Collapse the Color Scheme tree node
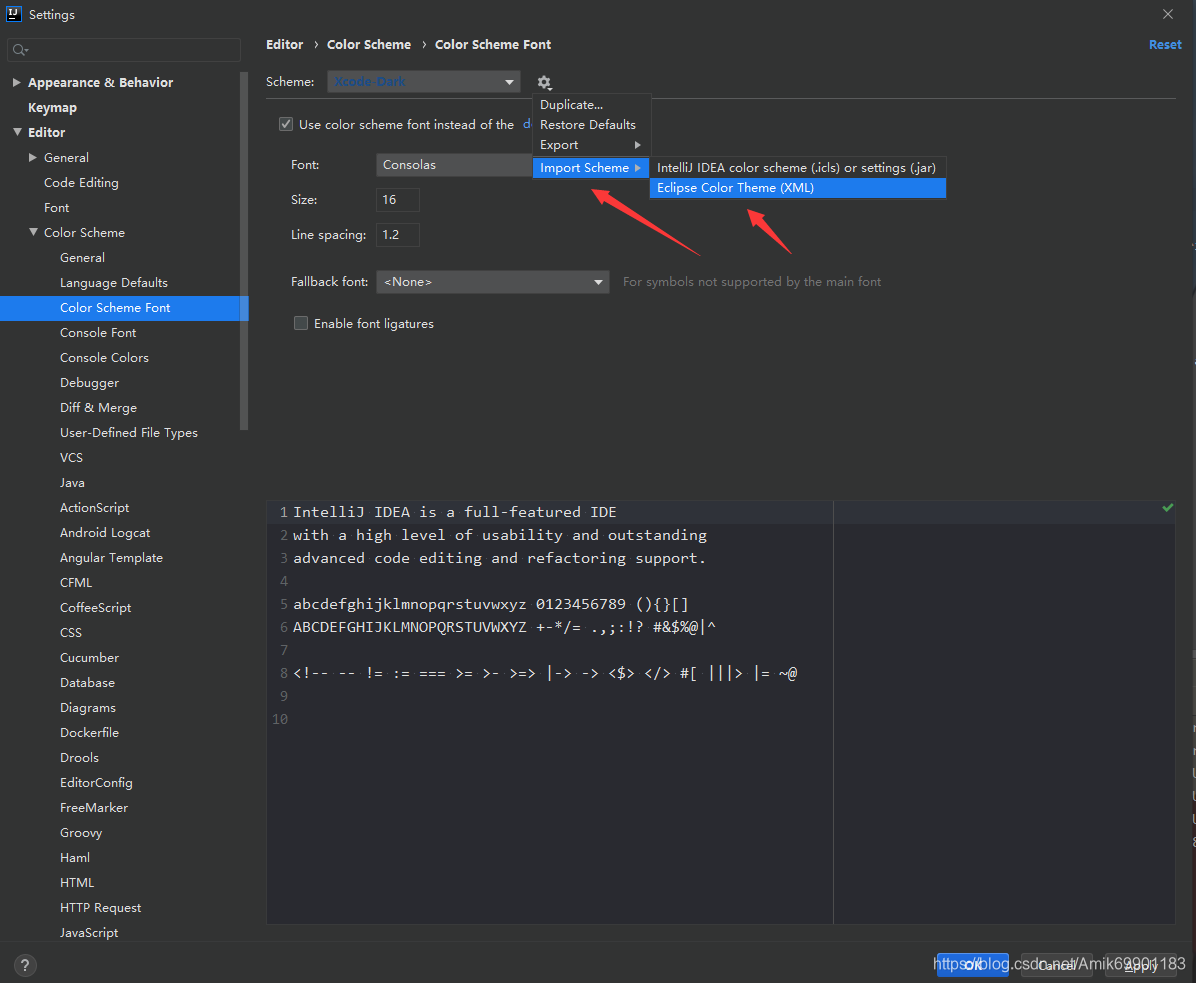Screen dimensions: 1196x983 point(33,232)
